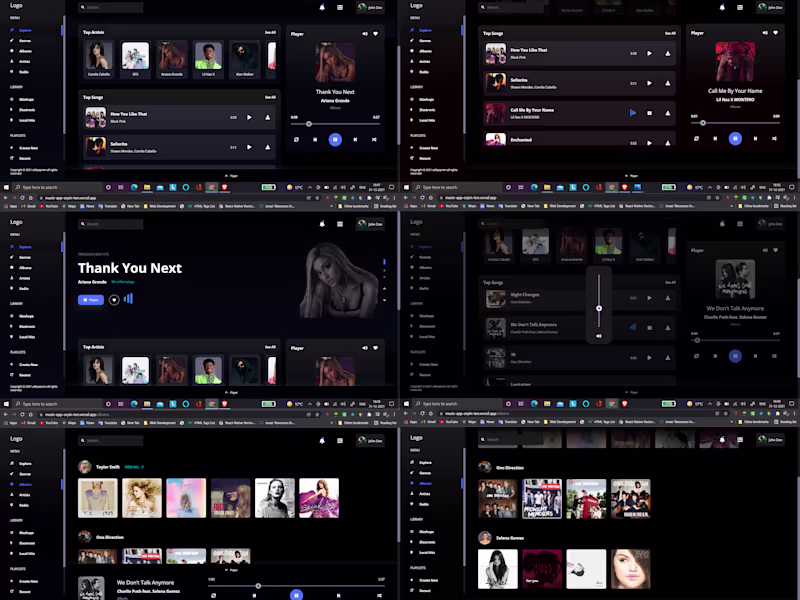The image size is (800, 600).
Task: Click previous track in Call Me By Your Name player
Action: (x=715, y=138)
